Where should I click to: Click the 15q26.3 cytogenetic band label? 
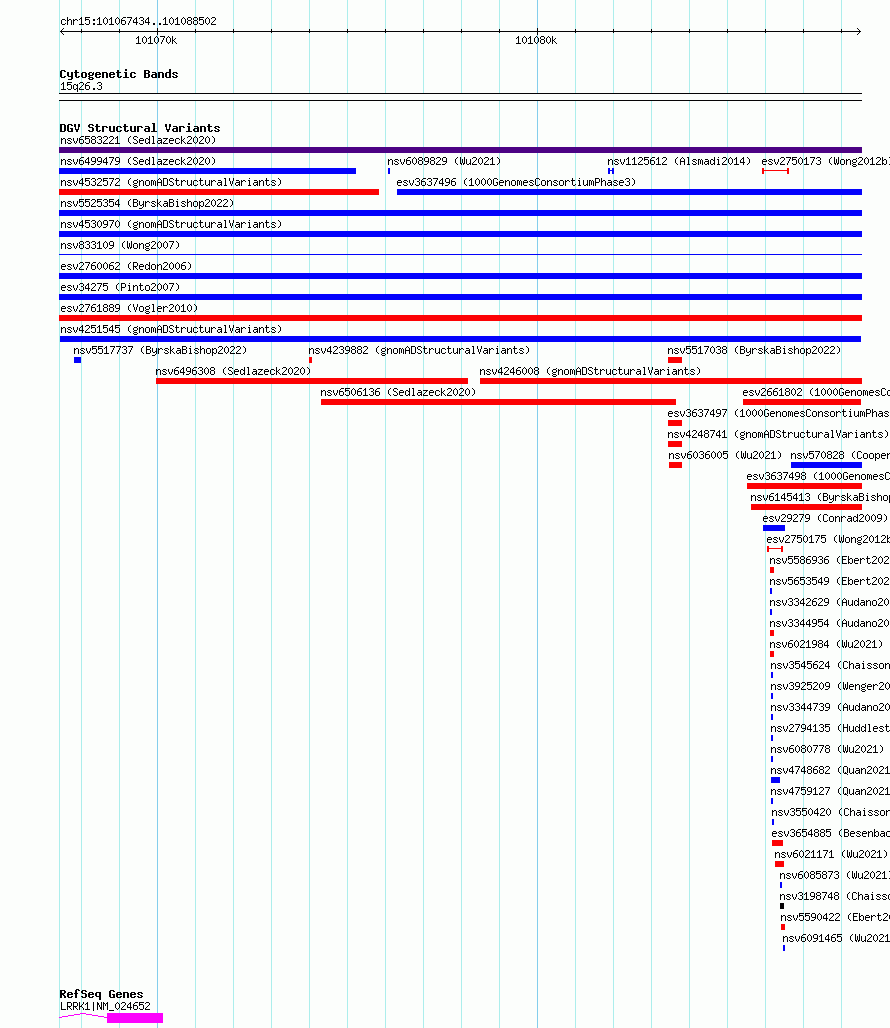pyautogui.click(x=81, y=87)
